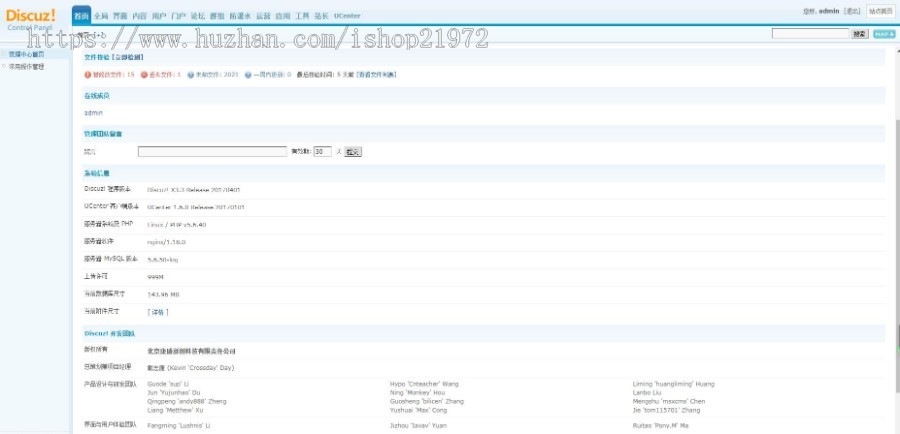Open the 应用 top menu

(x=282, y=16)
